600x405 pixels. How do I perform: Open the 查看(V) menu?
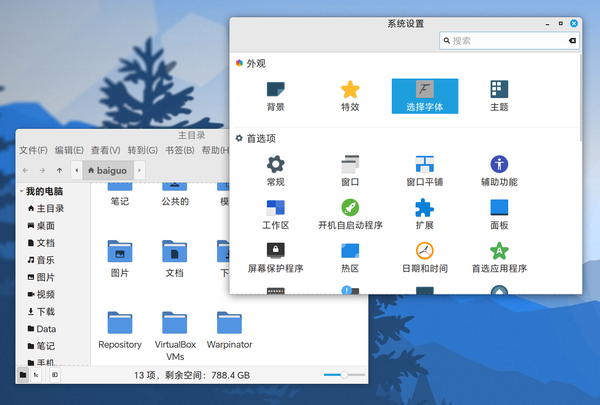pos(106,150)
